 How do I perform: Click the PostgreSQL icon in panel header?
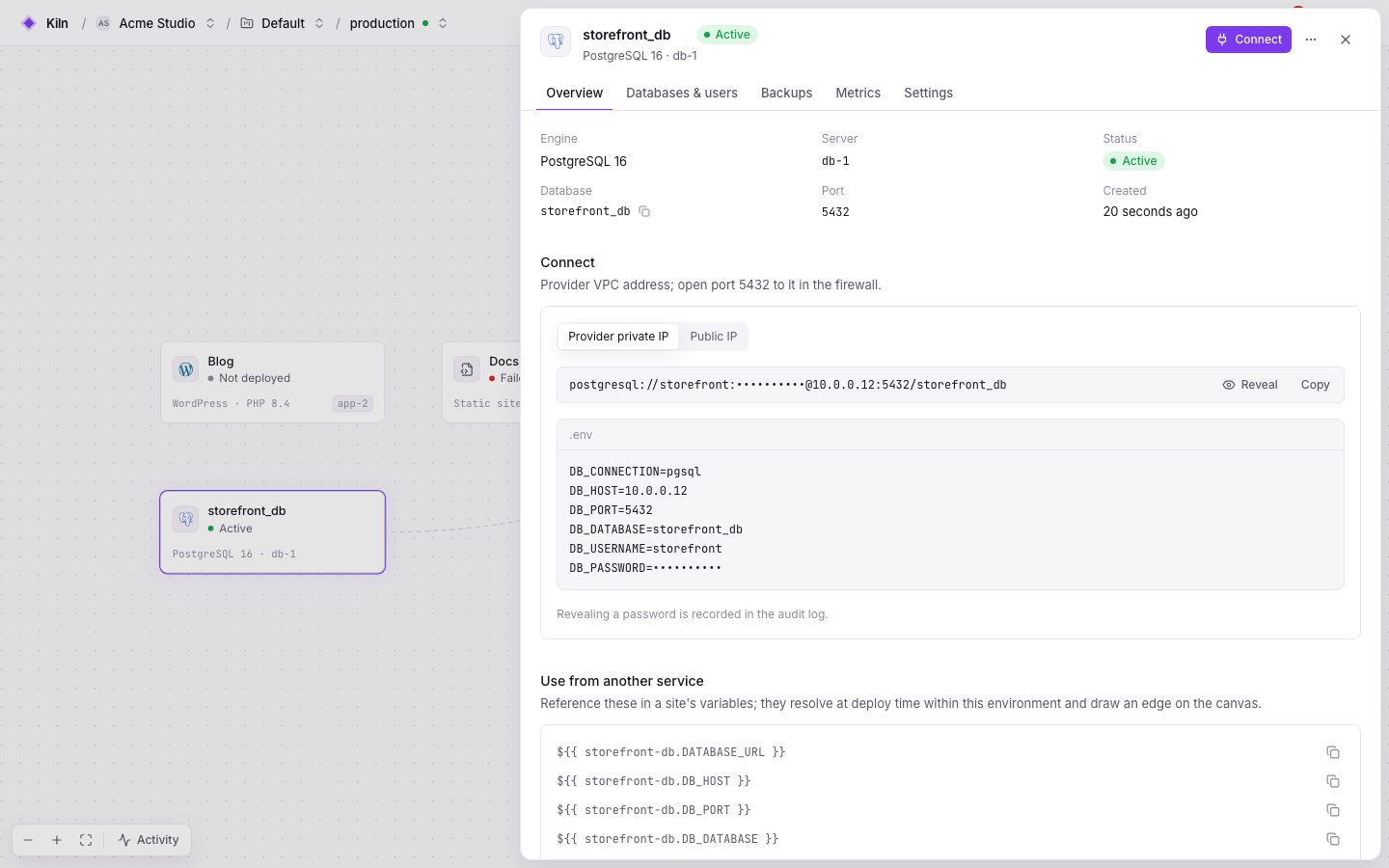[556, 41]
